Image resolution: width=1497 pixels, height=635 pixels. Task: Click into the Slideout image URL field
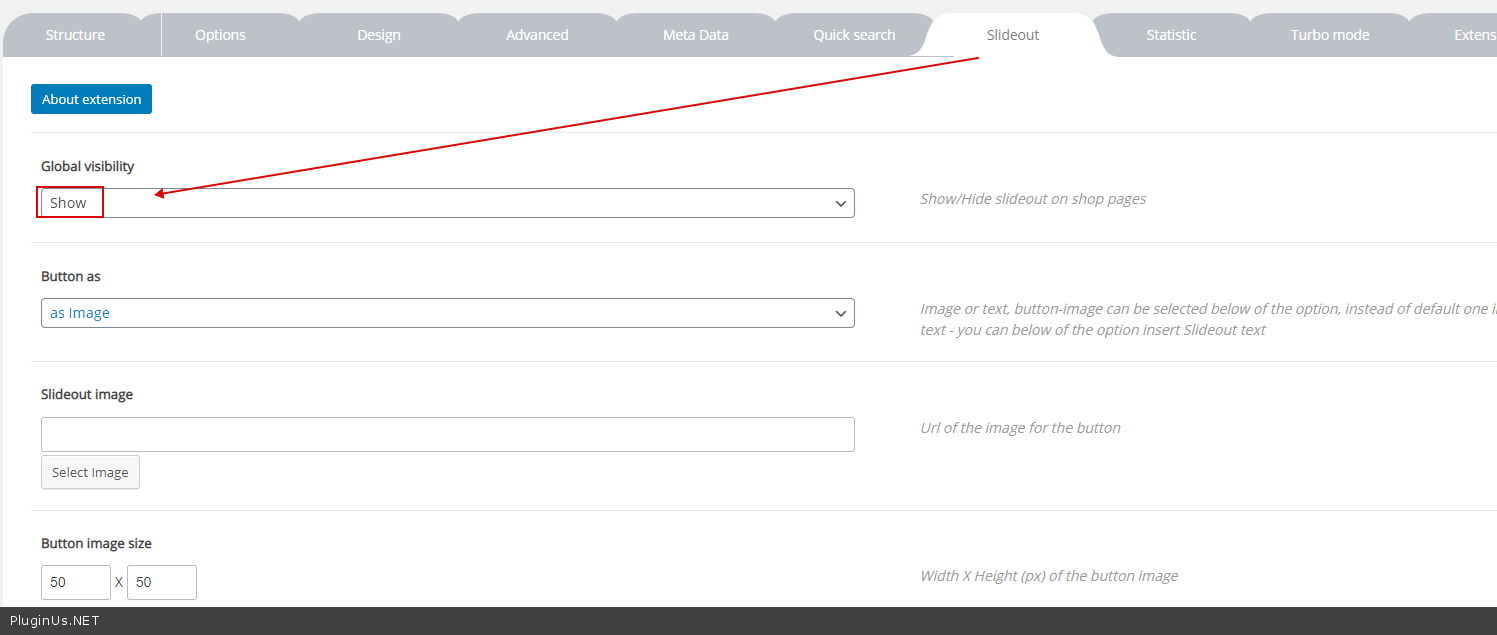447,434
